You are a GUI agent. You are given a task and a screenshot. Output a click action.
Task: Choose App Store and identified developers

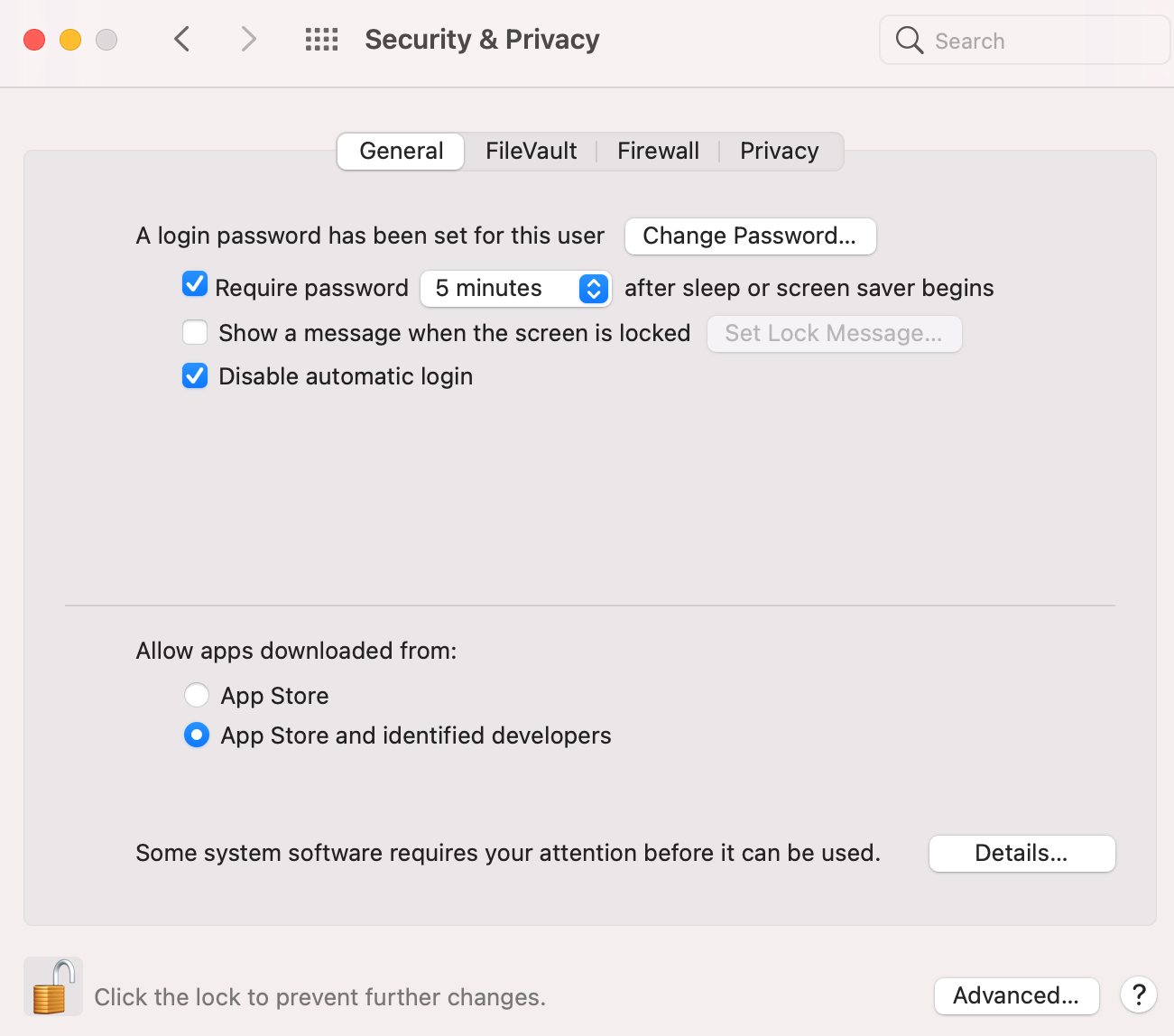point(197,735)
